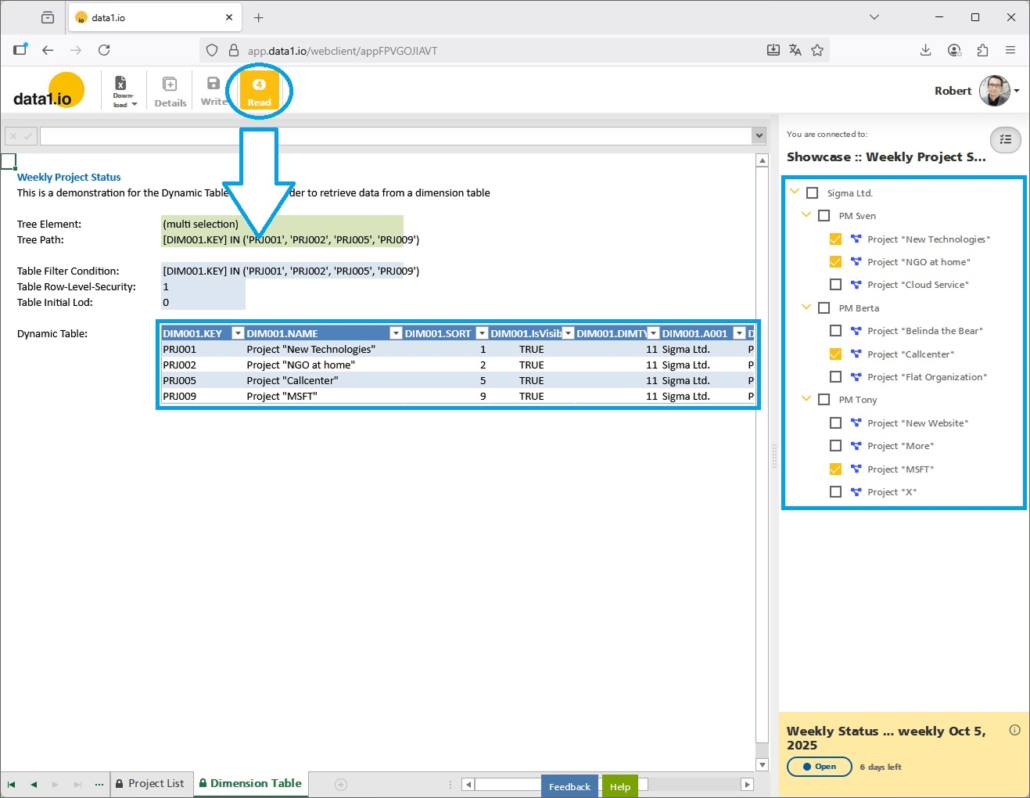This screenshot has width=1030, height=798.
Task: Click the browser reload icon
Action: 104,50
